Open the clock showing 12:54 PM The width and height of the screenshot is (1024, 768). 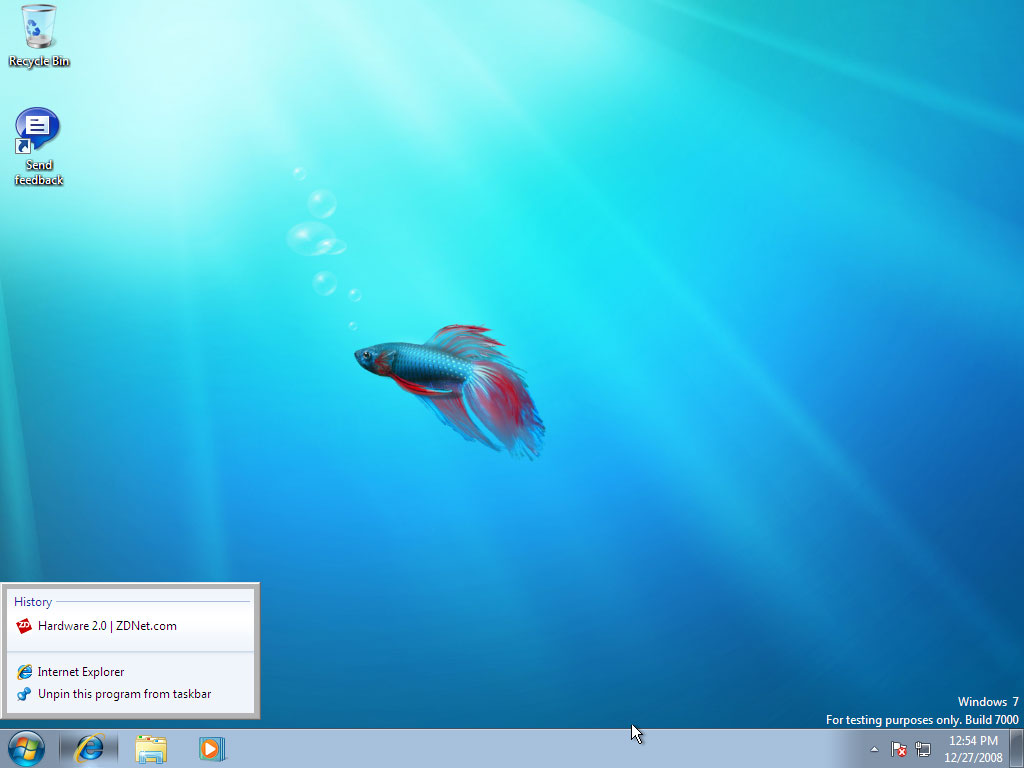[973, 749]
